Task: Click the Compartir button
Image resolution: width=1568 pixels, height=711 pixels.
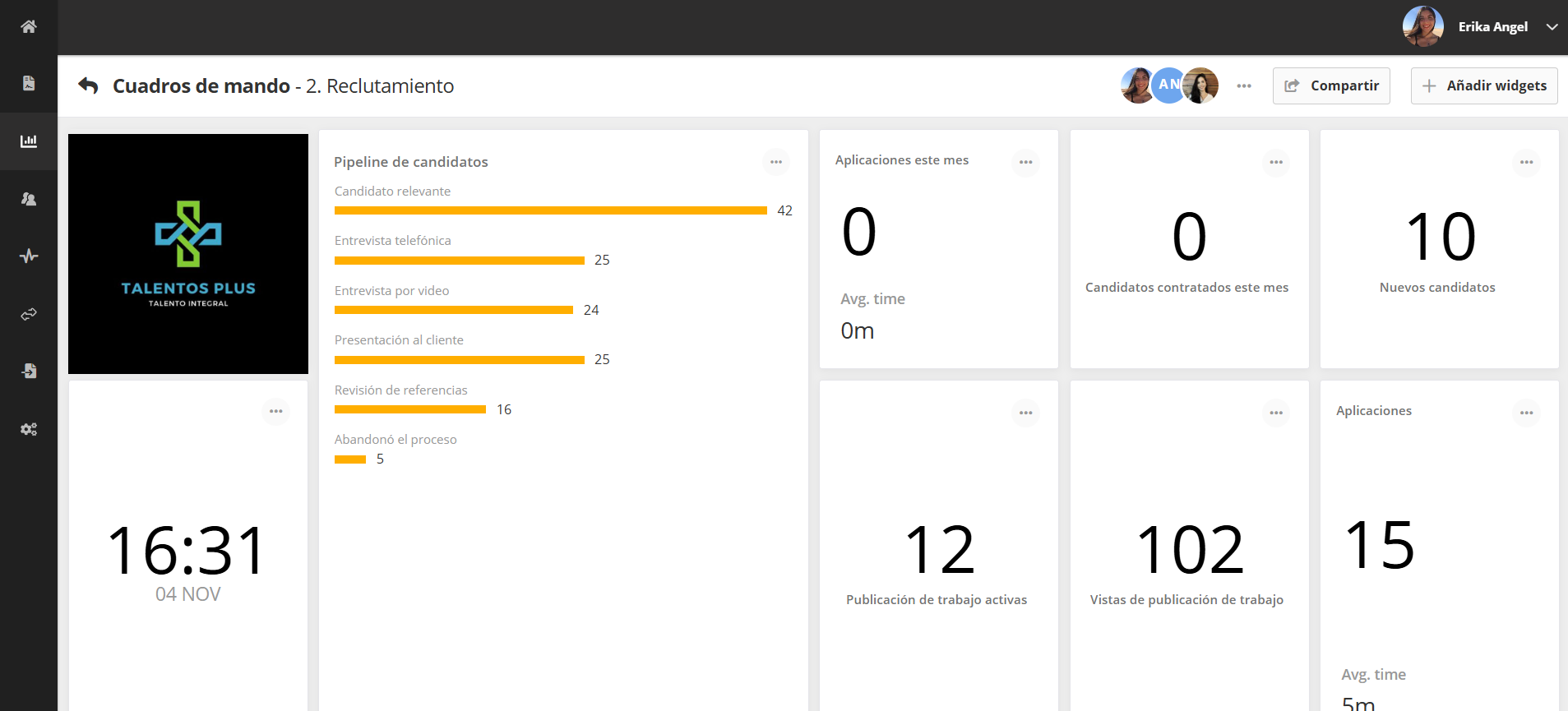Action: point(1331,85)
